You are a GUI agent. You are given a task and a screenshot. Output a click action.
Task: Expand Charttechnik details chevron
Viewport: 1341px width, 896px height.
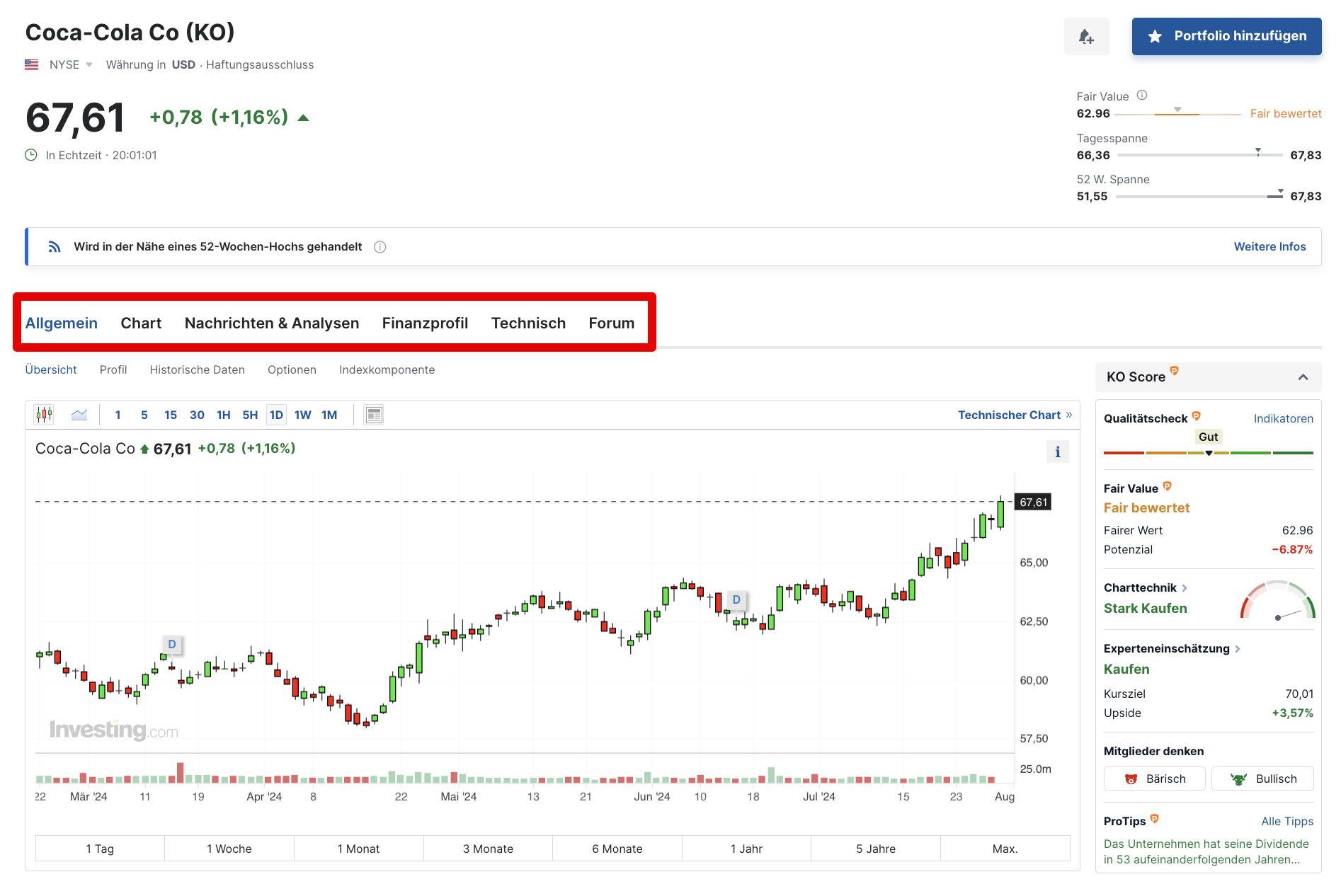1185,588
